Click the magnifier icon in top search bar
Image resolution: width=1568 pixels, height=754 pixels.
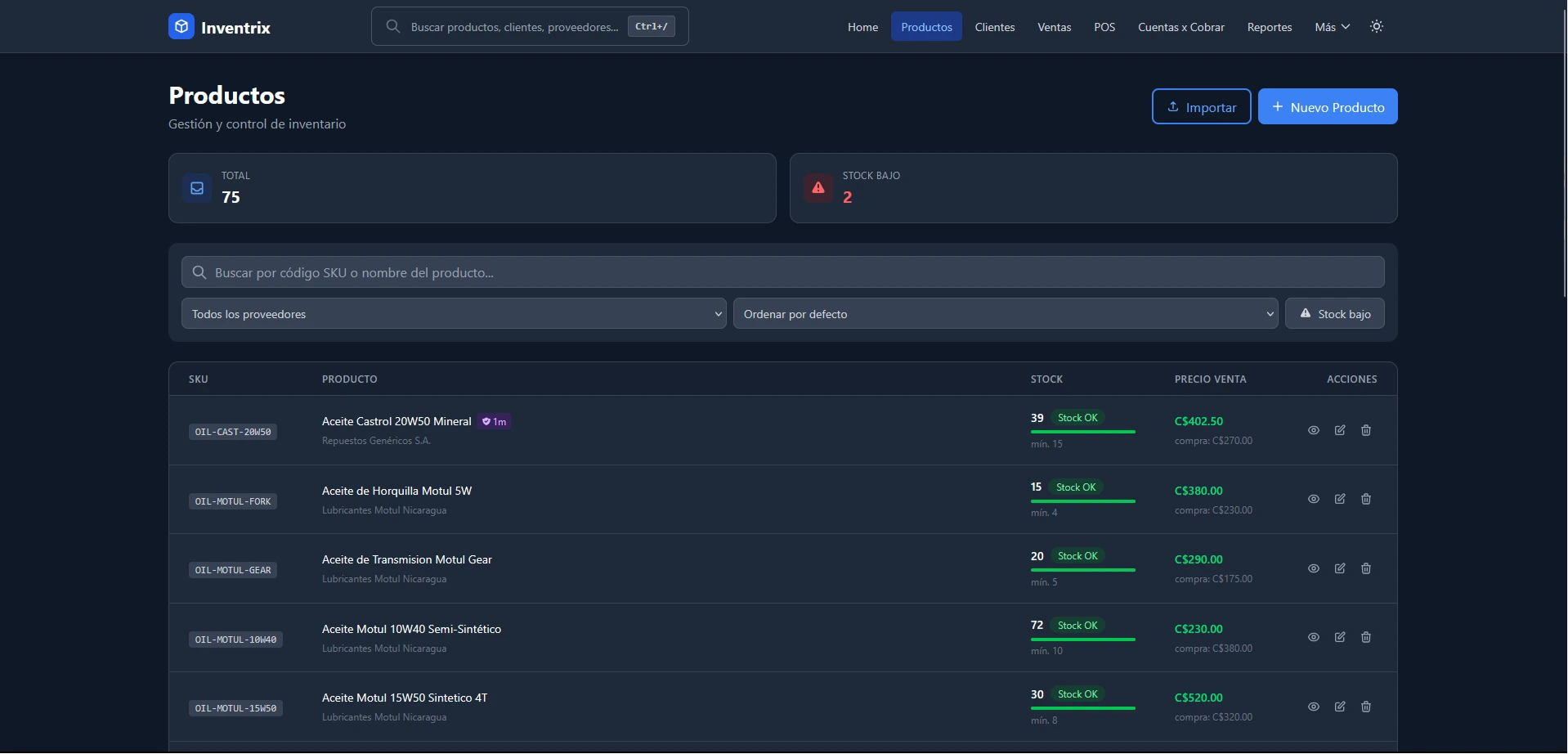coord(393,26)
